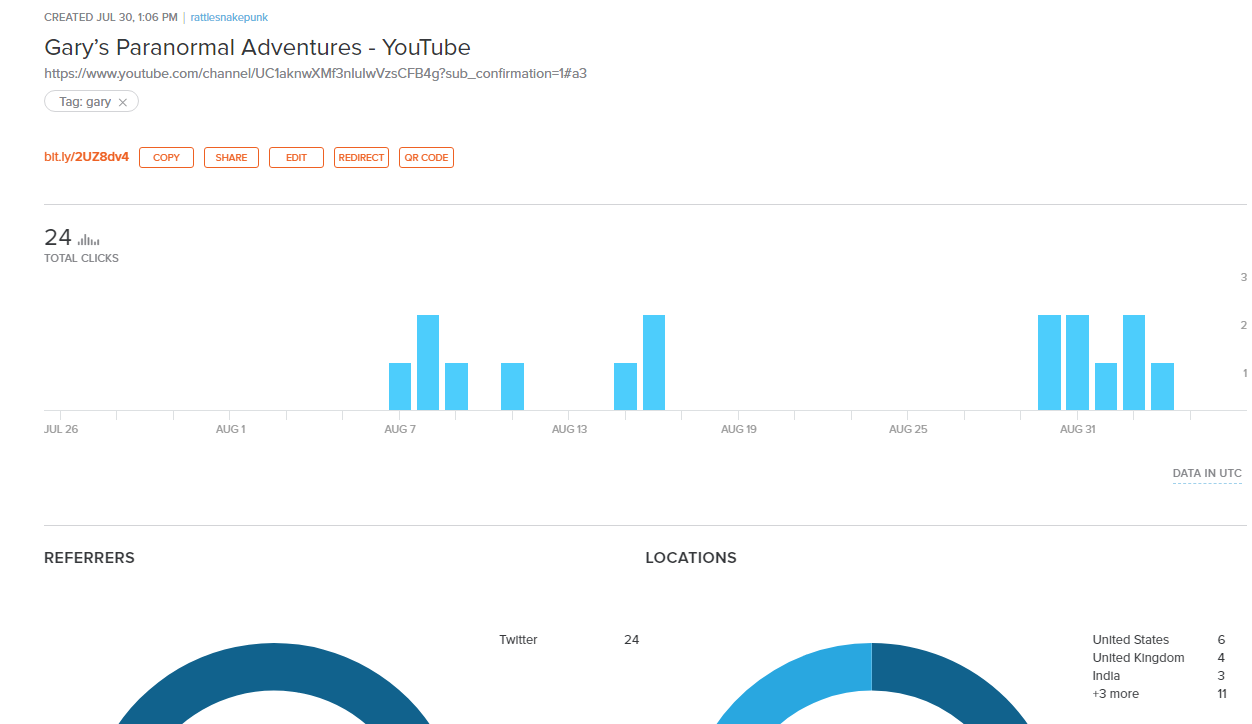The height and width of the screenshot is (724, 1252).
Task: Open the bit.ly/2UZ8dv4 short link
Action: (x=86, y=157)
